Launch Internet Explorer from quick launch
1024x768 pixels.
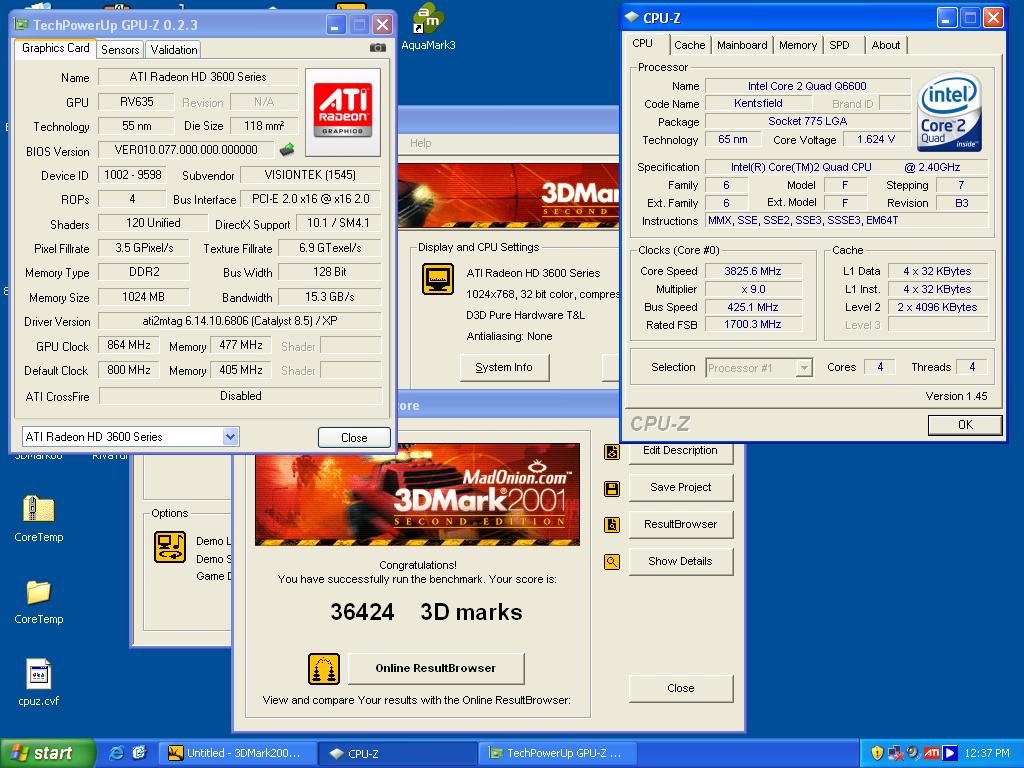pyautogui.click(x=117, y=753)
